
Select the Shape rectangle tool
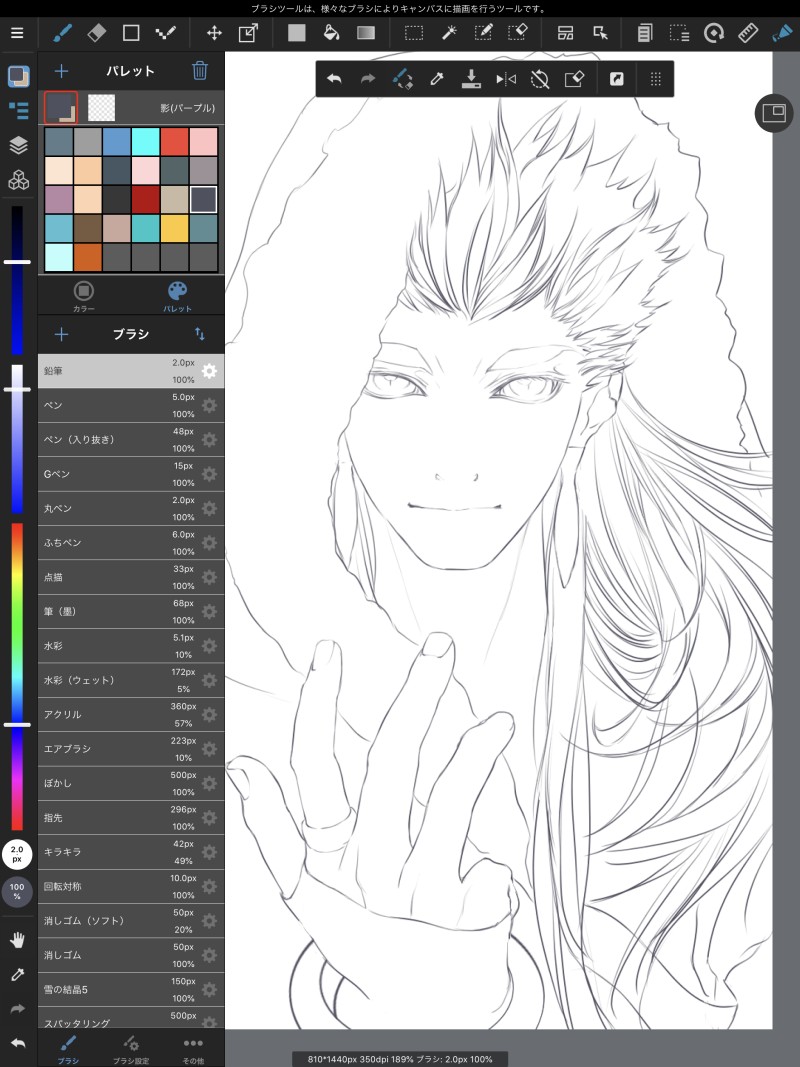coord(131,33)
